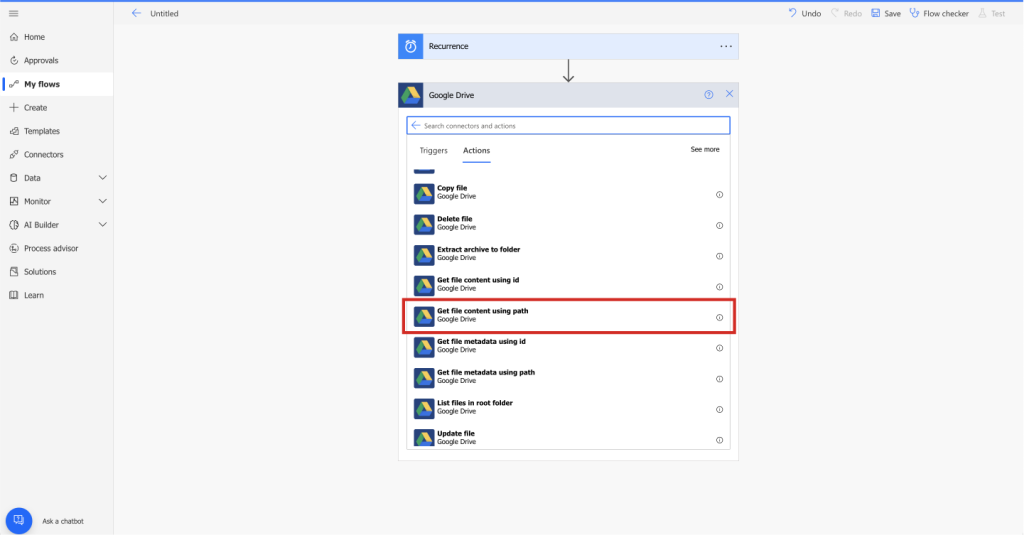Click Google Drive icon beside Update file

coord(424,438)
